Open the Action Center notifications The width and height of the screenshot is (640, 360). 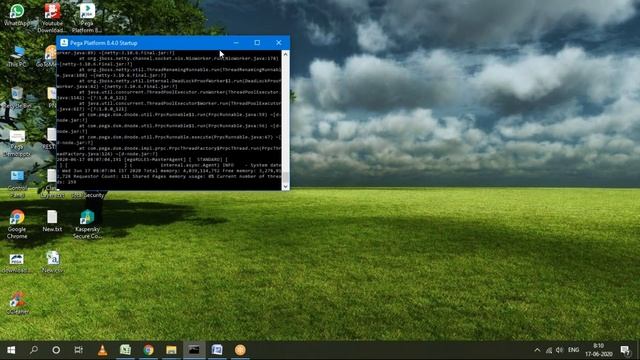(x=625, y=350)
